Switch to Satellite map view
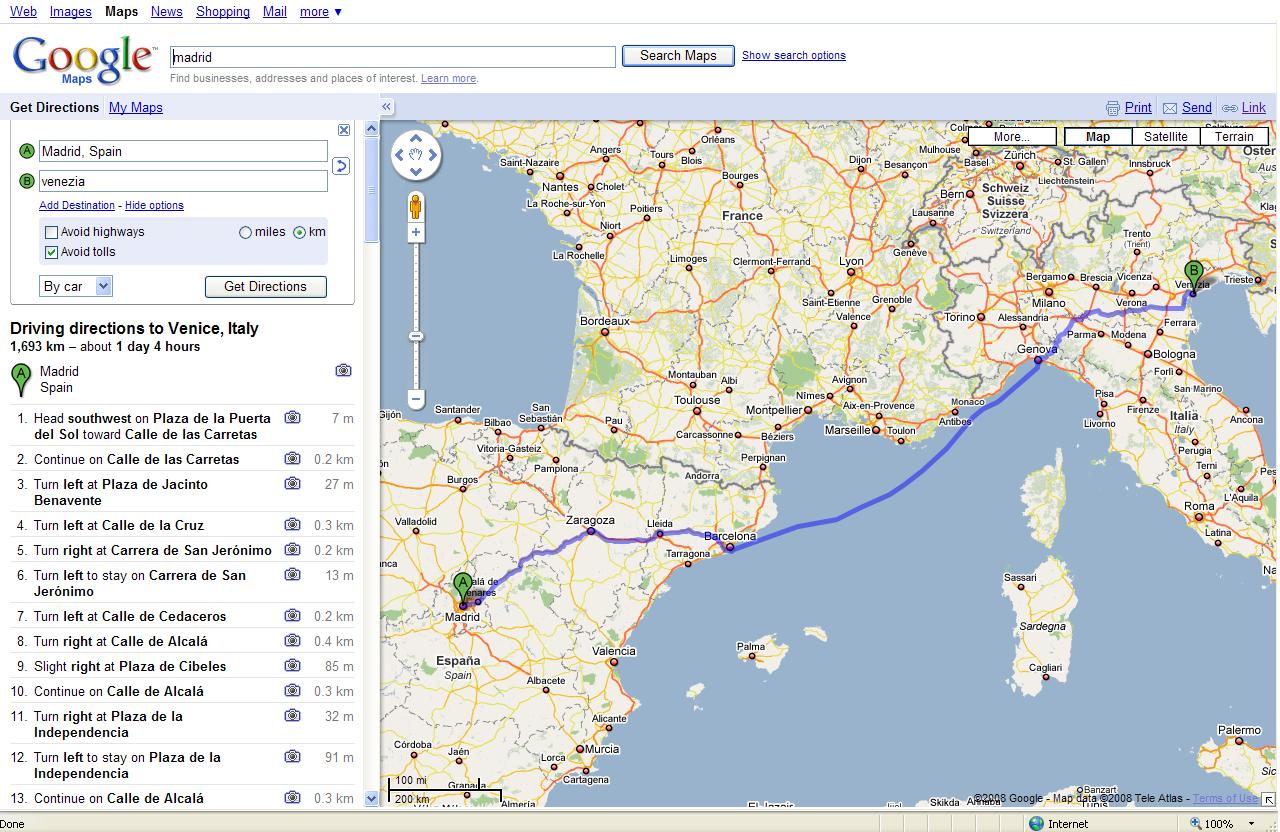Image resolution: width=1280 pixels, height=832 pixels. click(x=1166, y=137)
